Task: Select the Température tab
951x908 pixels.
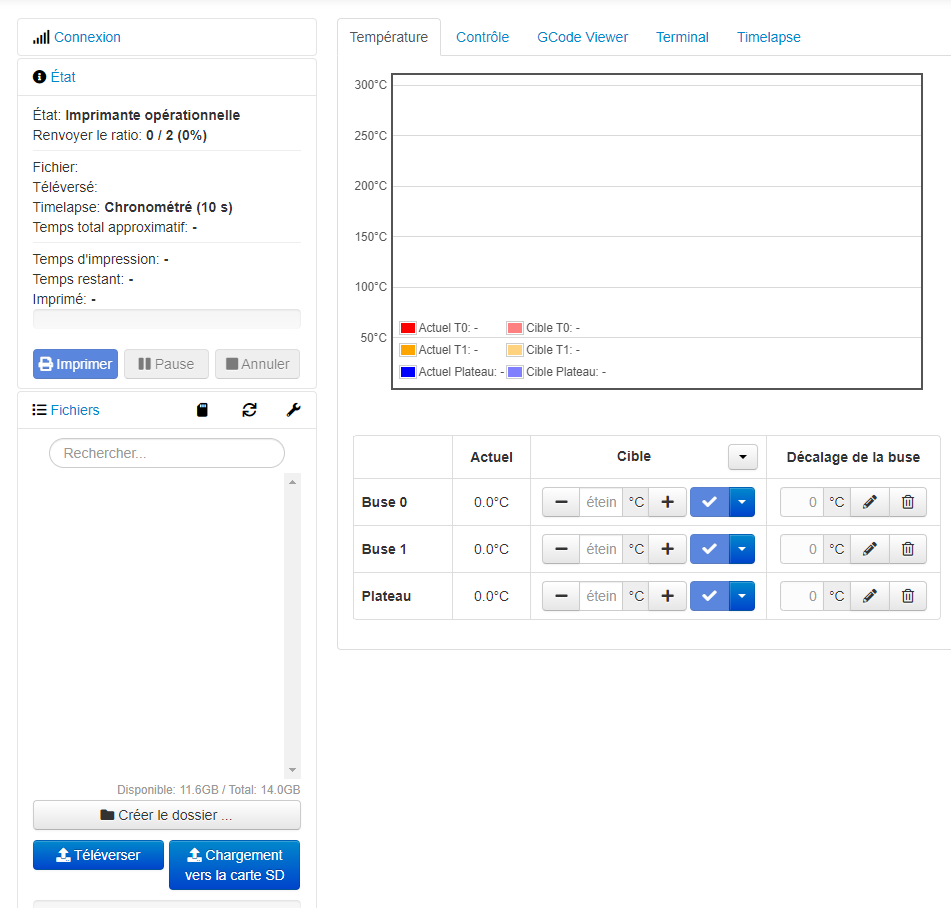Action: point(389,37)
